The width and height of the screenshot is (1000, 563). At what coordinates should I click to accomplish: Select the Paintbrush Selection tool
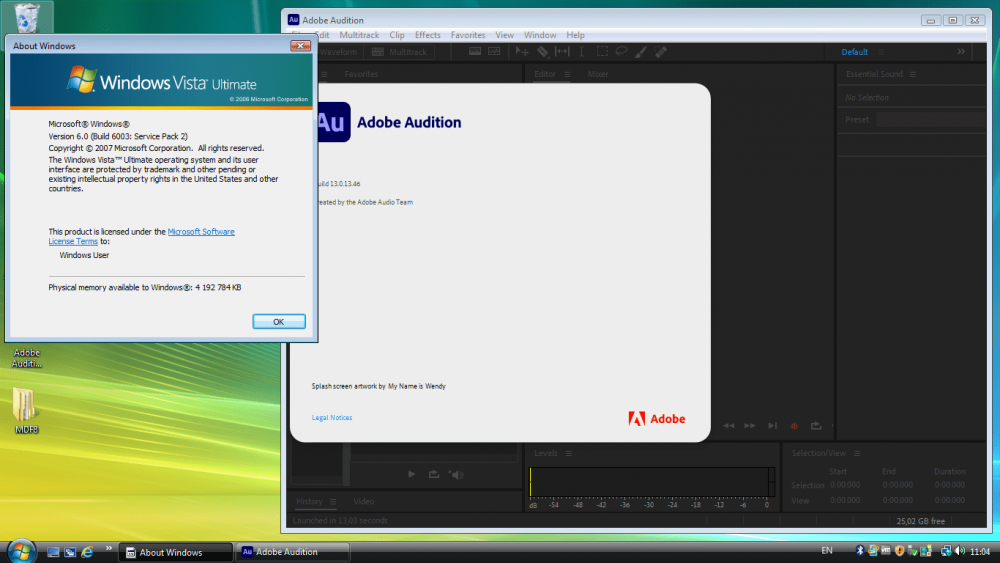(x=641, y=52)
